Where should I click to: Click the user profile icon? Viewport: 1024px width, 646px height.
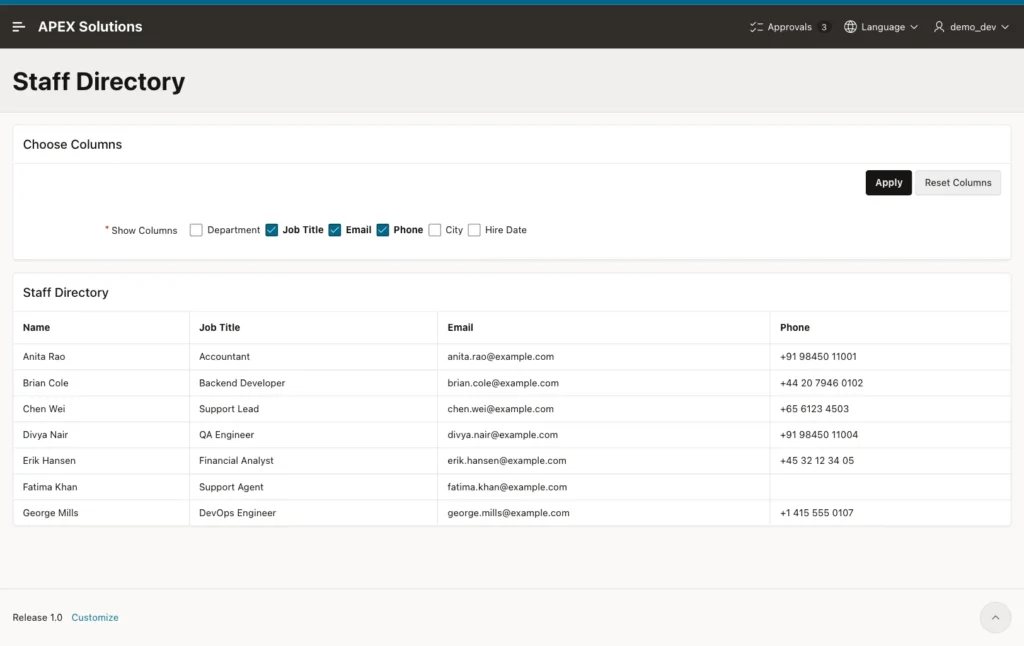point(938,27)
